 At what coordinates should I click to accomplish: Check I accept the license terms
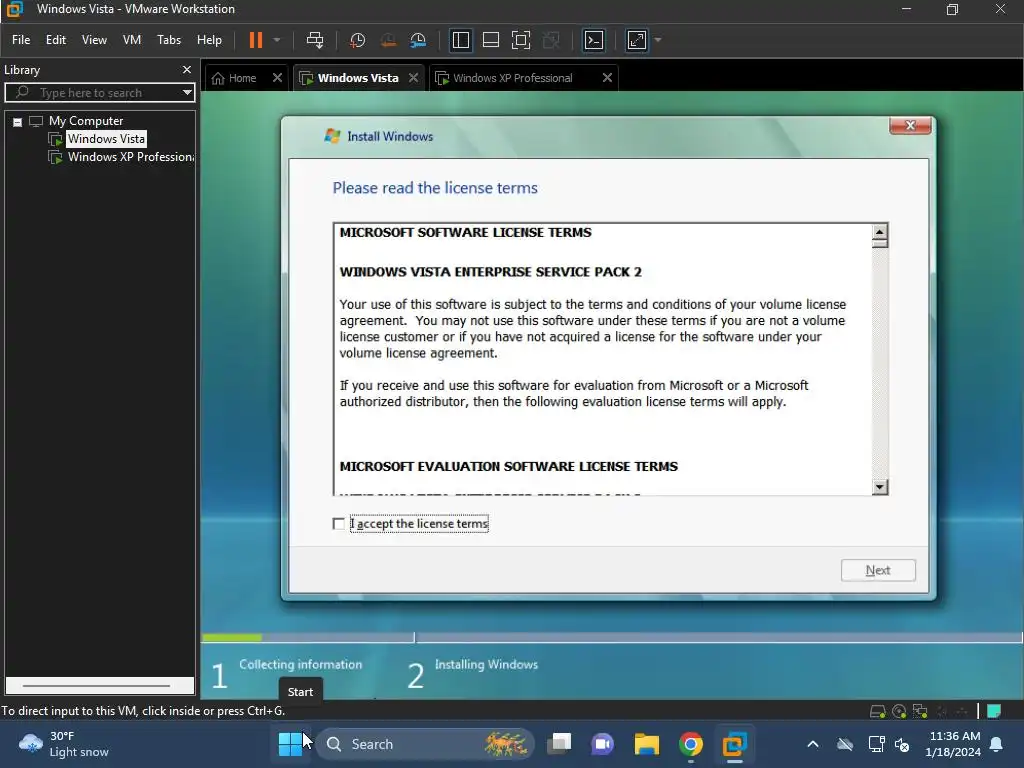[x=338, y=524]
